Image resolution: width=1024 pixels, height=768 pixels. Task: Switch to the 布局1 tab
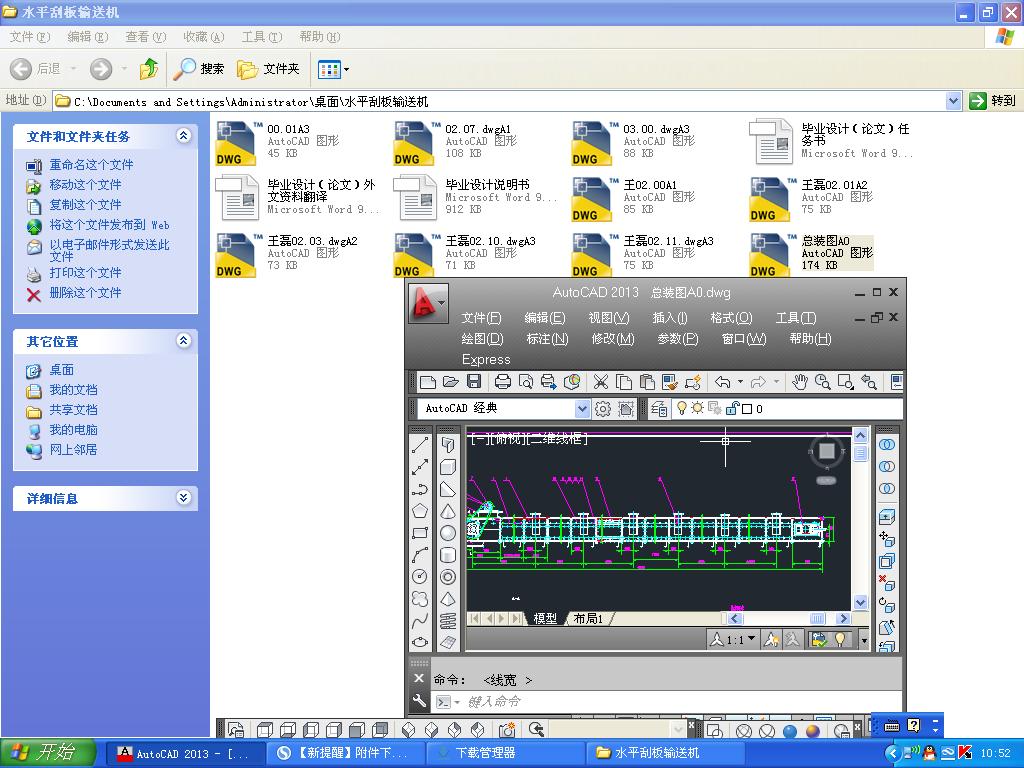pyautogui.click(x=588, y=619)
